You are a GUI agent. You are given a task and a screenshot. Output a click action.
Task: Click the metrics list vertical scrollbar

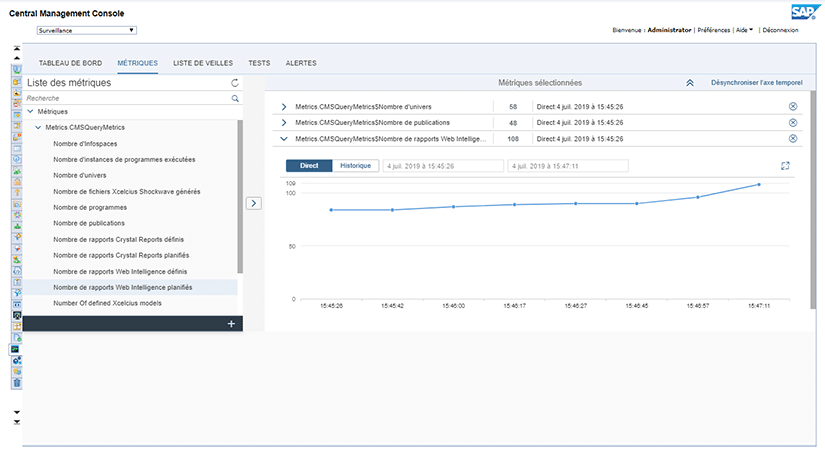[x=240, y=197]
